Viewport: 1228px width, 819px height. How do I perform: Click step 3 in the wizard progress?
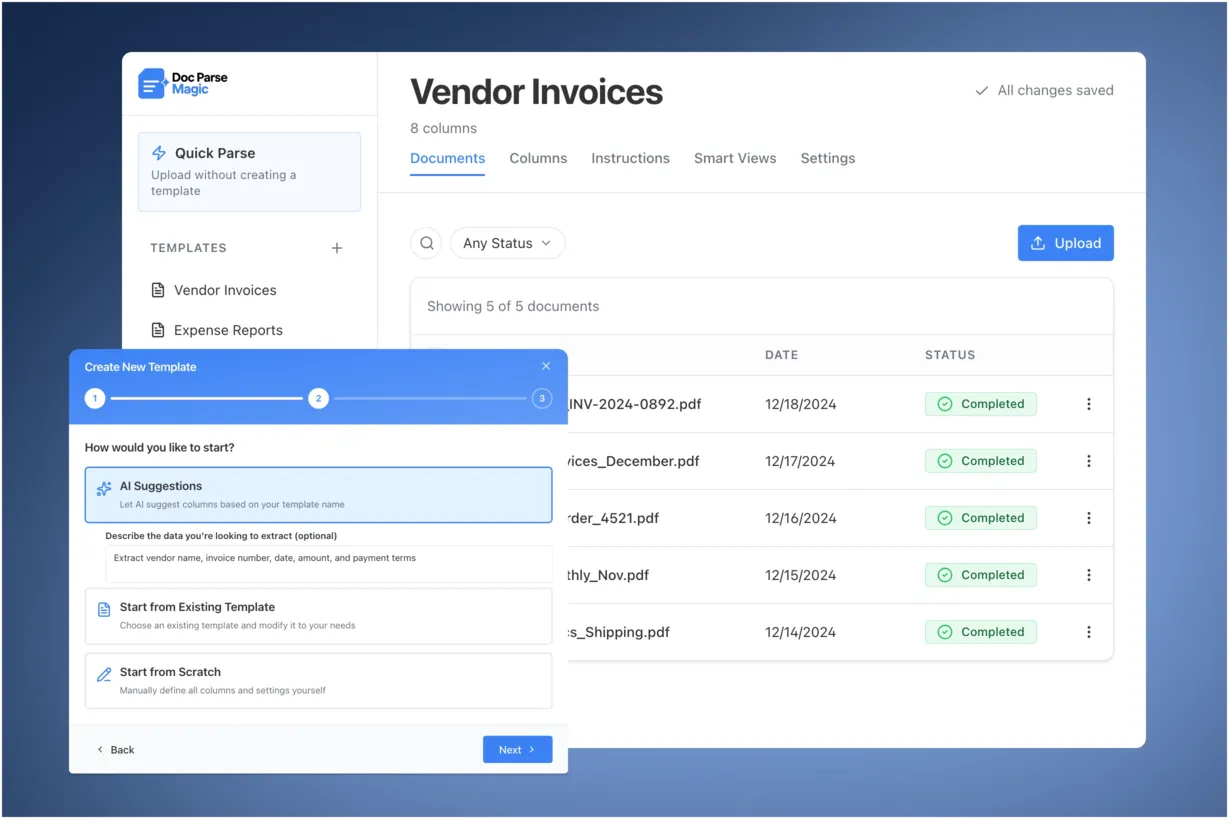(x=542, y=399)
